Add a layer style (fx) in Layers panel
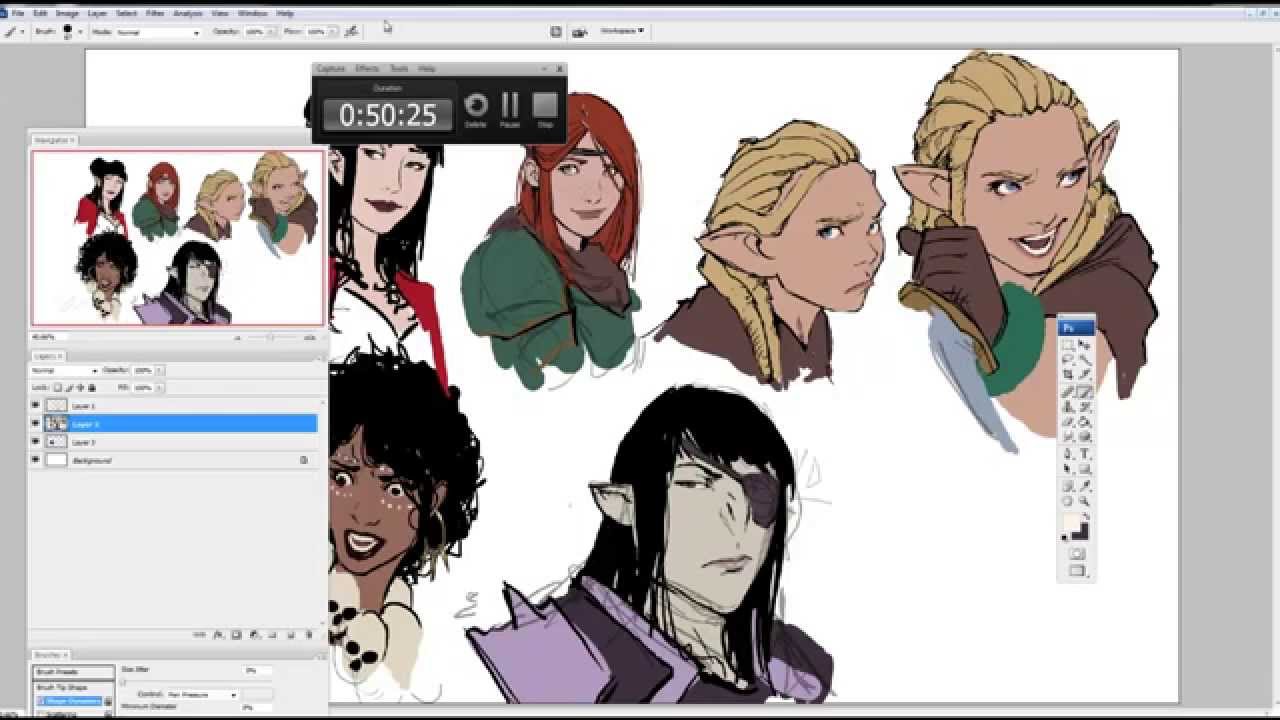This screenshot has width=1280, height=720. (218, 635)
